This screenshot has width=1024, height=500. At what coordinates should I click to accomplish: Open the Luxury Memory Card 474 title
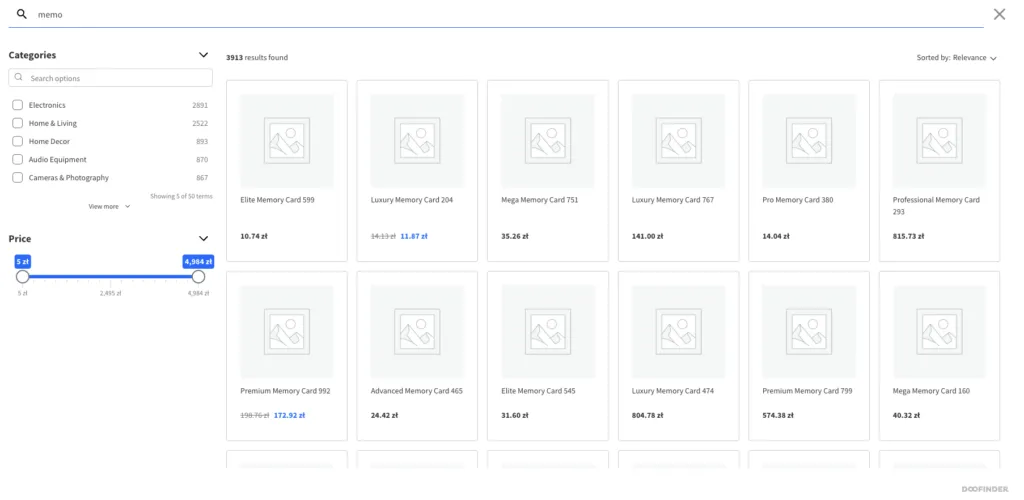coord(673,391)
